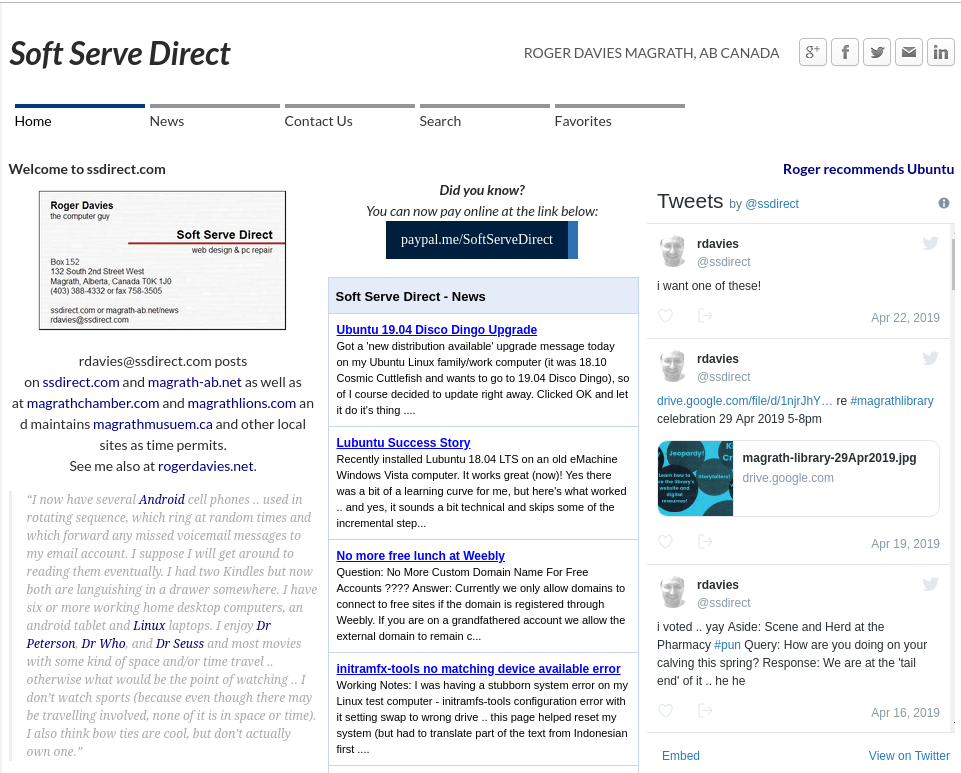Click the Roger Davies business card image
Viewport: 961px width, 773px height.
pos(162,261)
